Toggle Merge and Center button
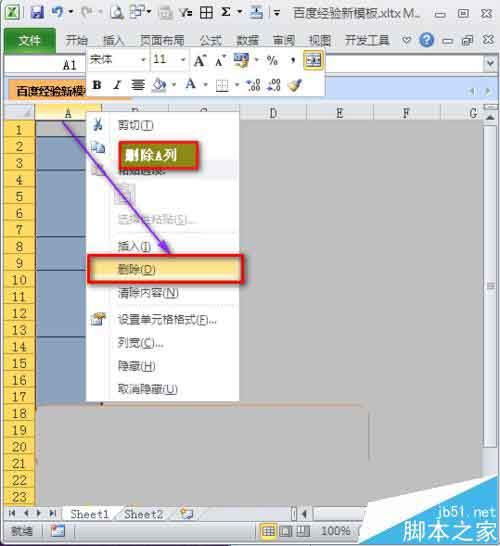500x546 pixels. (313, 60)
